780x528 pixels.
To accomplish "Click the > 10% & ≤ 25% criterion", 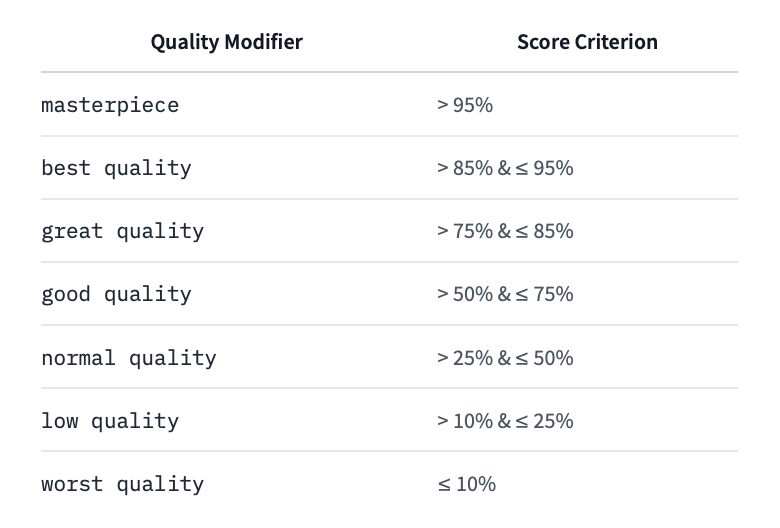I will (x=505, y=421).
